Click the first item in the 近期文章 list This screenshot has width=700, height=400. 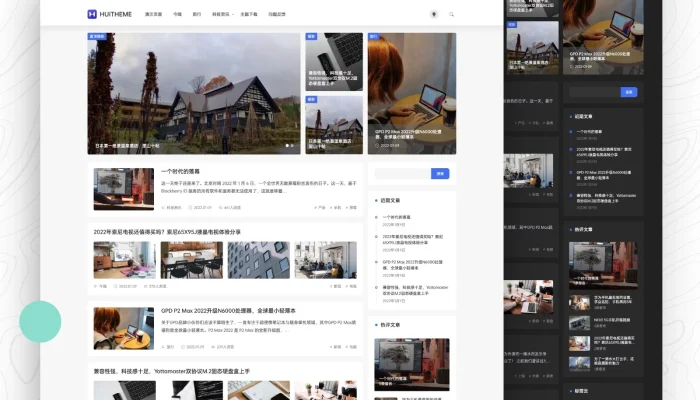(x=396, y=216)
